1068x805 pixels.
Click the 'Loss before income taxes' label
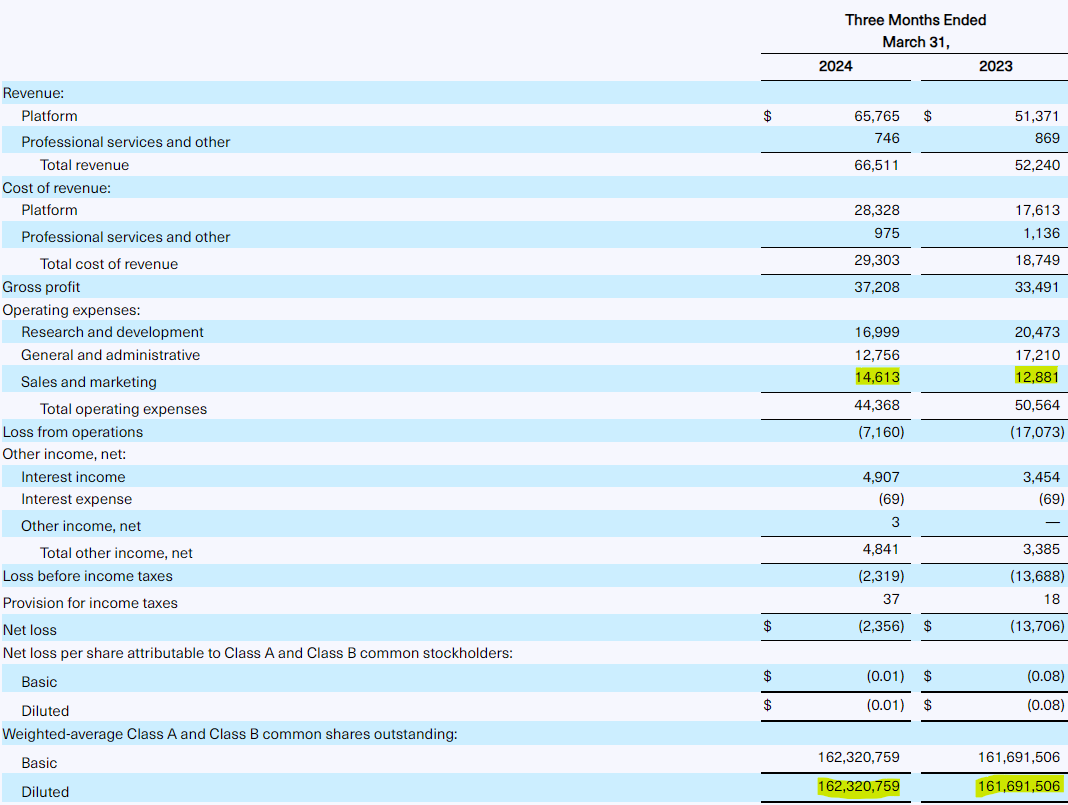coord(88,575)
